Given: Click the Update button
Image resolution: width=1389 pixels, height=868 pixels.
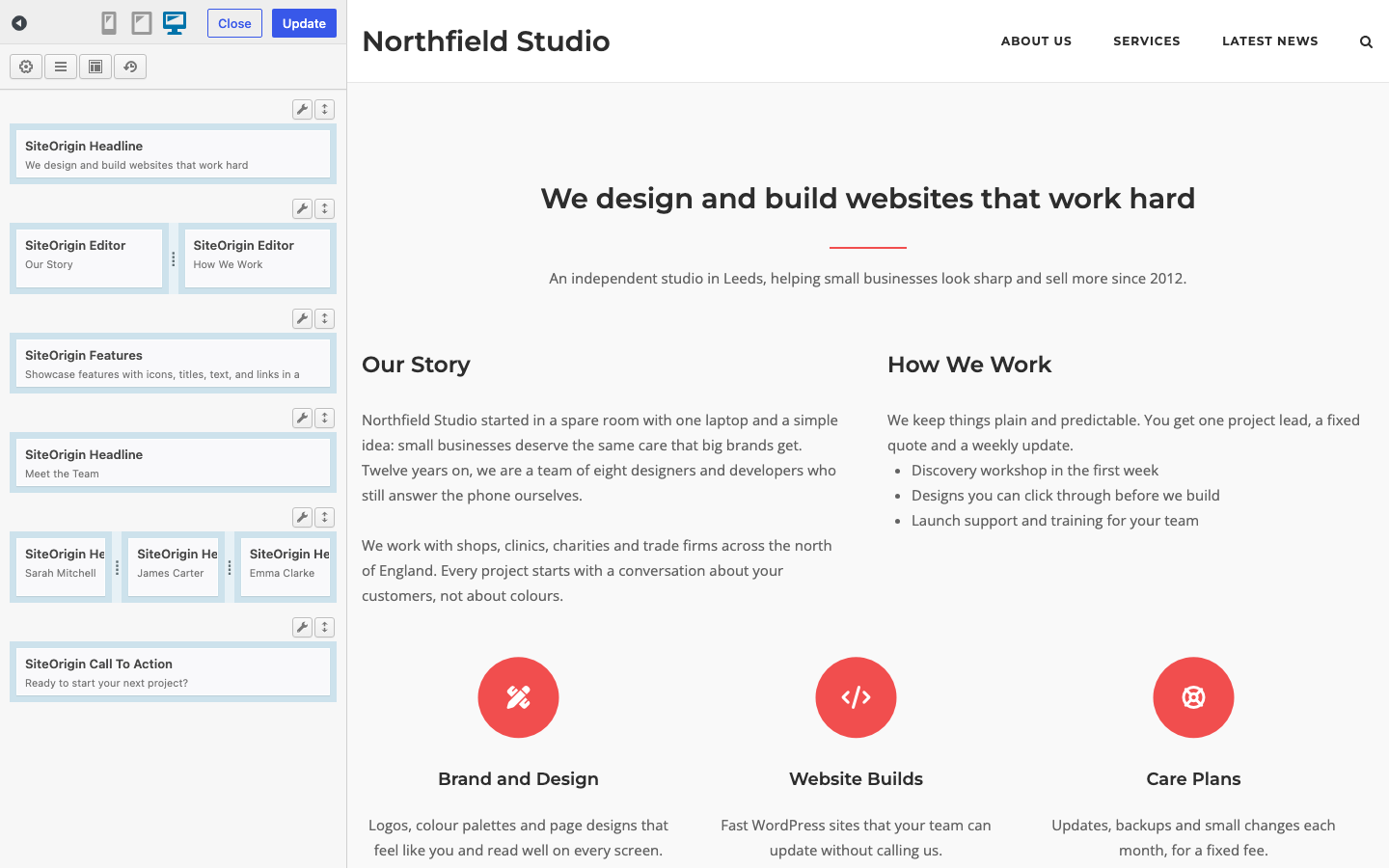Looking at the screenshot, I should (x=304, y=23).
